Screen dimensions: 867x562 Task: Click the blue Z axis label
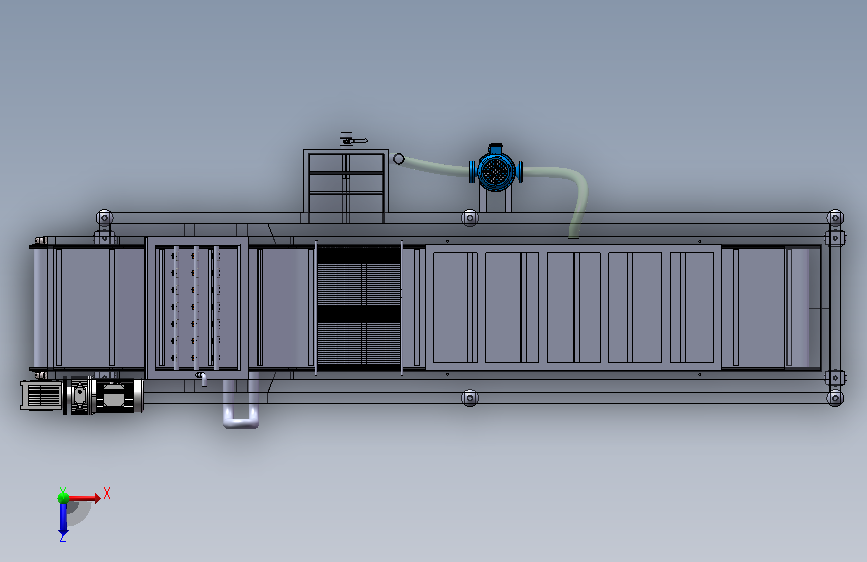tap(63, 537)
